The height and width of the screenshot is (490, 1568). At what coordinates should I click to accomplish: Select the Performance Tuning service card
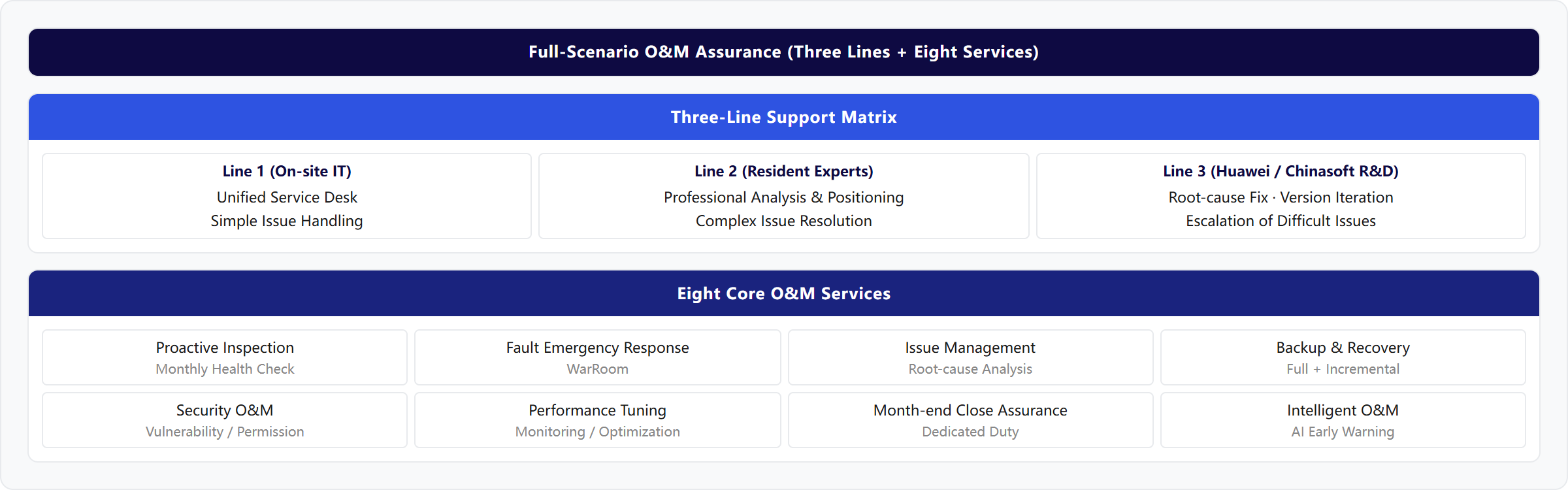598,420
